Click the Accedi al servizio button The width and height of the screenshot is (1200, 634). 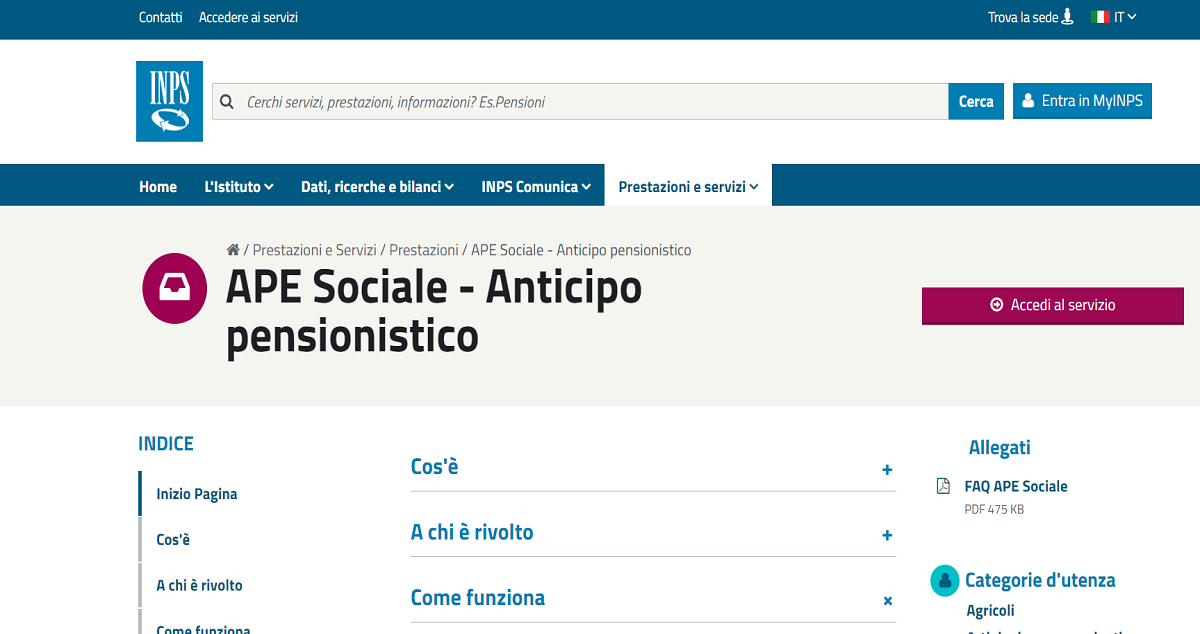(x=1053, y=305)
